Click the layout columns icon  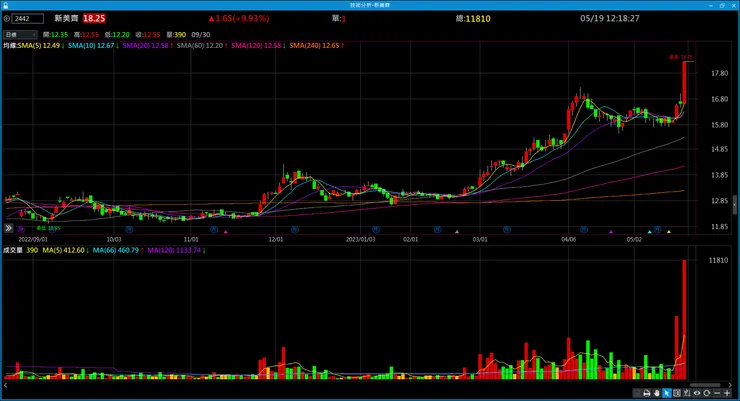point(677,393)
